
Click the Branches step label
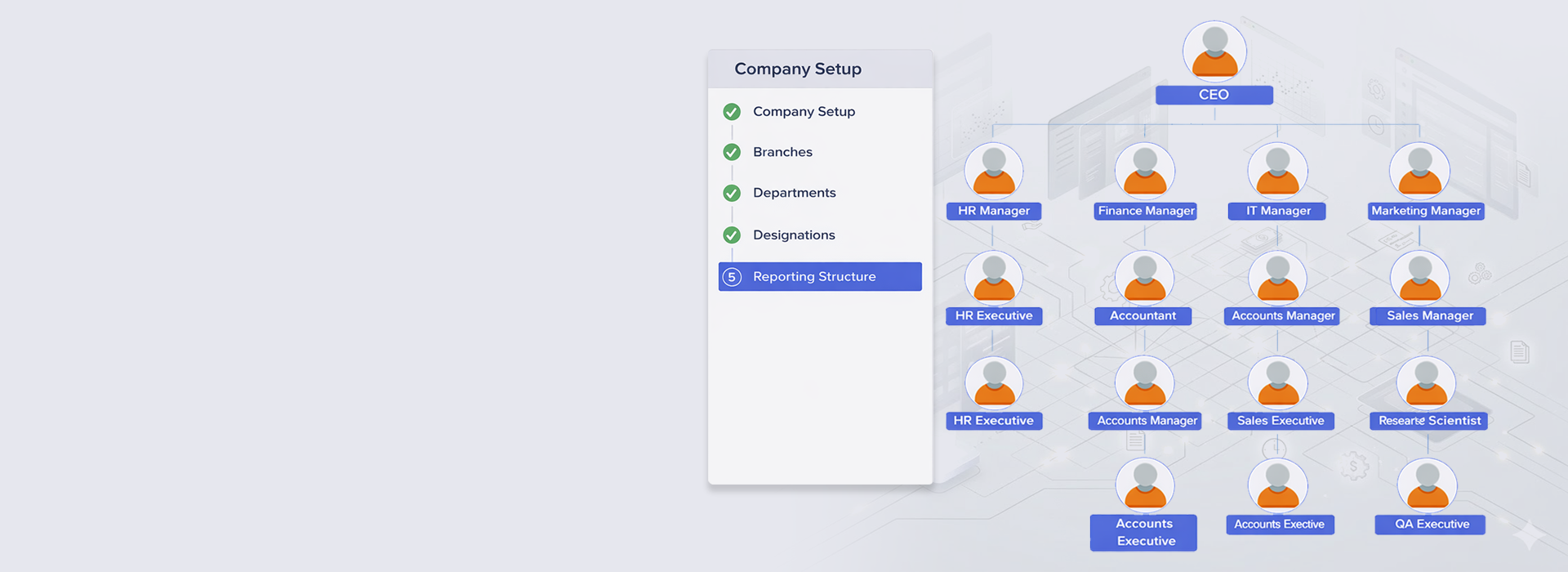(x=782, y=152)
